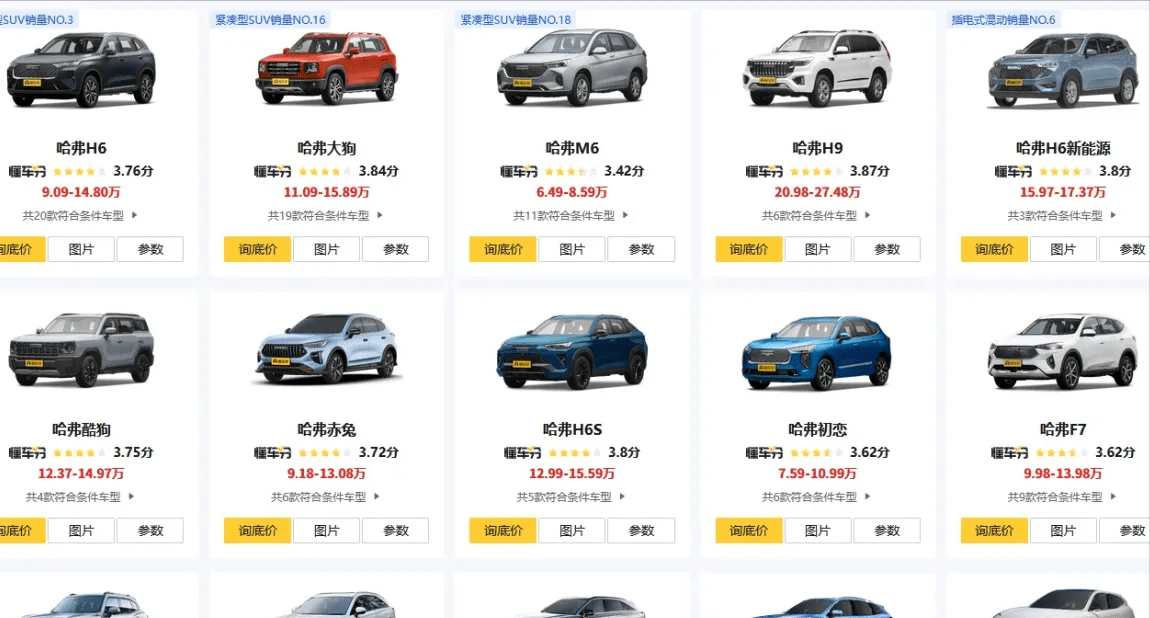Click the 紧凑型SUV销量NO.18 sales rank tag
This screenshot has height=618, width=1150.
click(x=515, y=20)
